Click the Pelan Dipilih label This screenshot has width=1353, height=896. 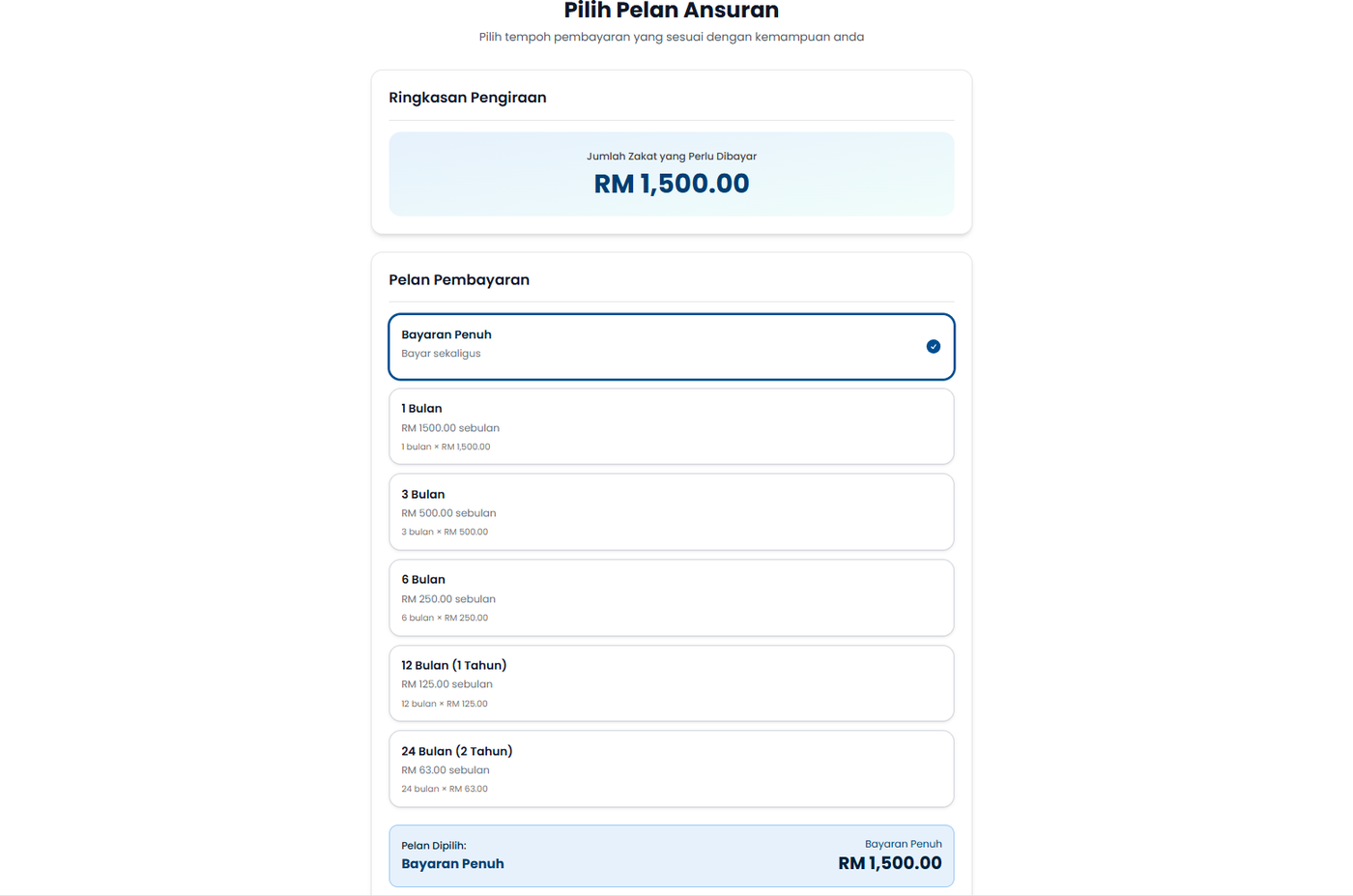[434, 846]
